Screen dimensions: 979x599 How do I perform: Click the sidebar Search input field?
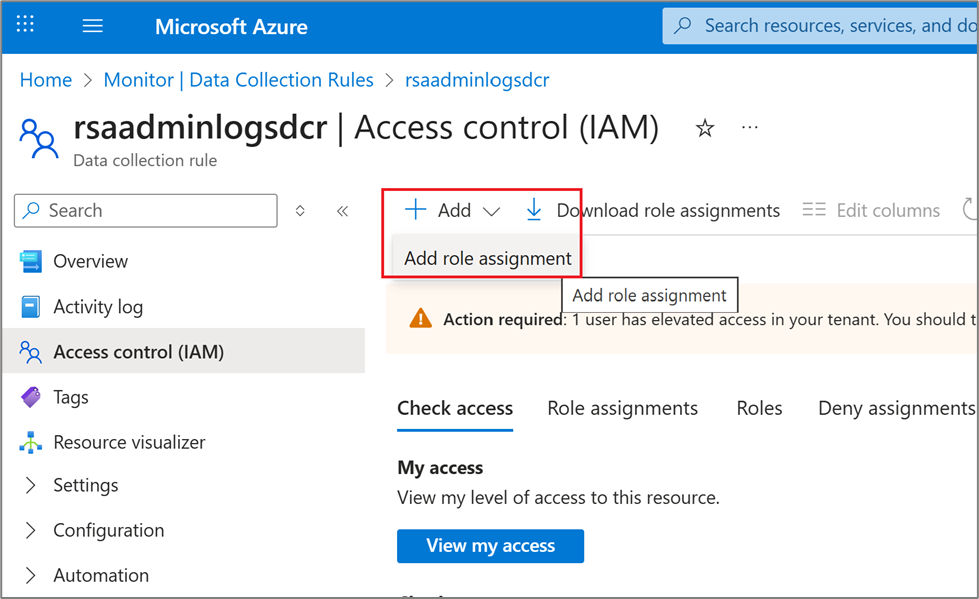145,211
